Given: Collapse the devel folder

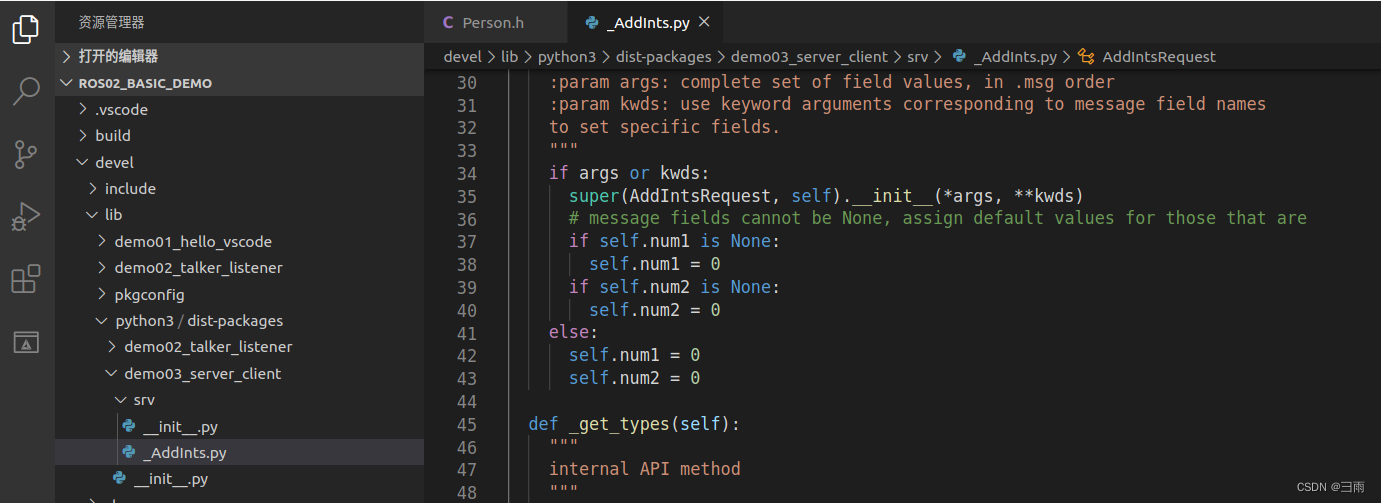Looking at the screenshot, I should point(239,162).
